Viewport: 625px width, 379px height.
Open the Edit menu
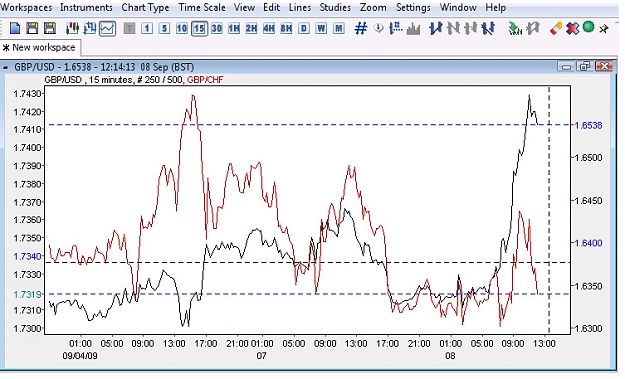pyautogui.click(x=271, y=8)
